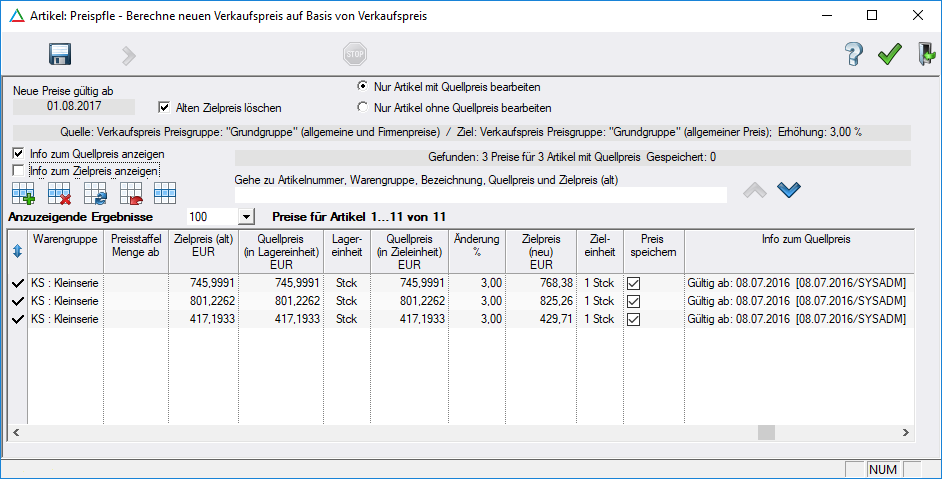Click grid icon with green plus
This screenshot has height=479, width=942.
coord(23,192)
